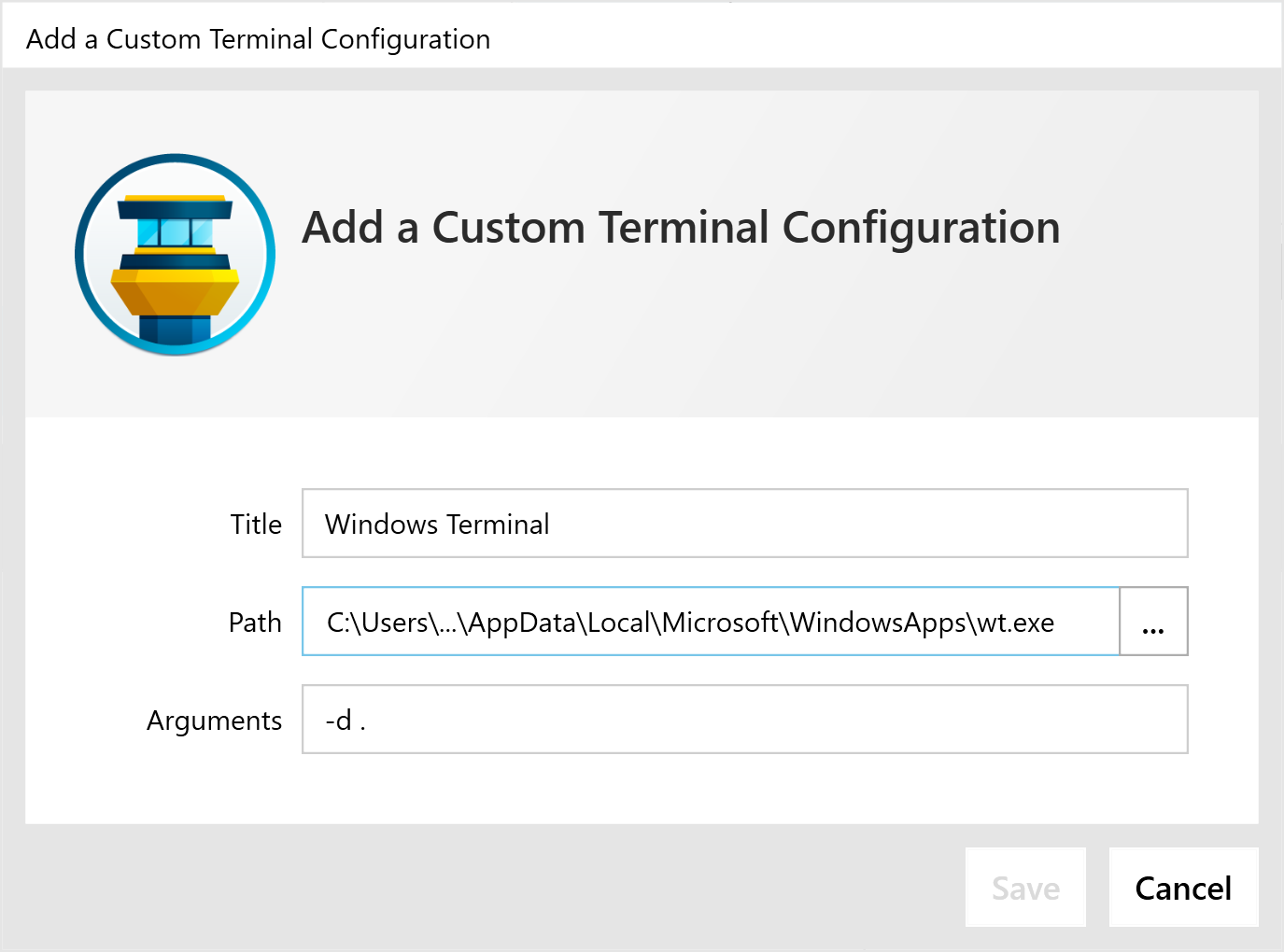Click the Path field label
This screenshot has height=952, width=1284.
coord(255,623)
